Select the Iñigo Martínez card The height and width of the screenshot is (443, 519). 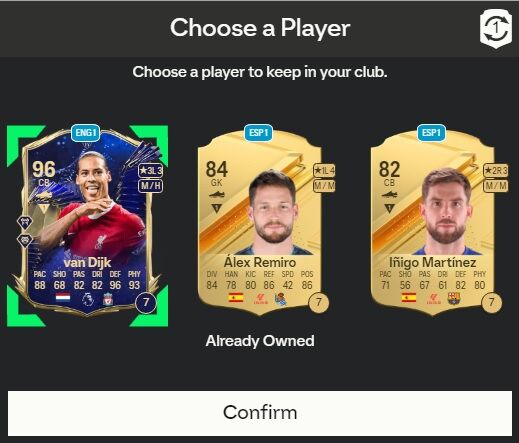pyautogui.click(x=432, y=222)
